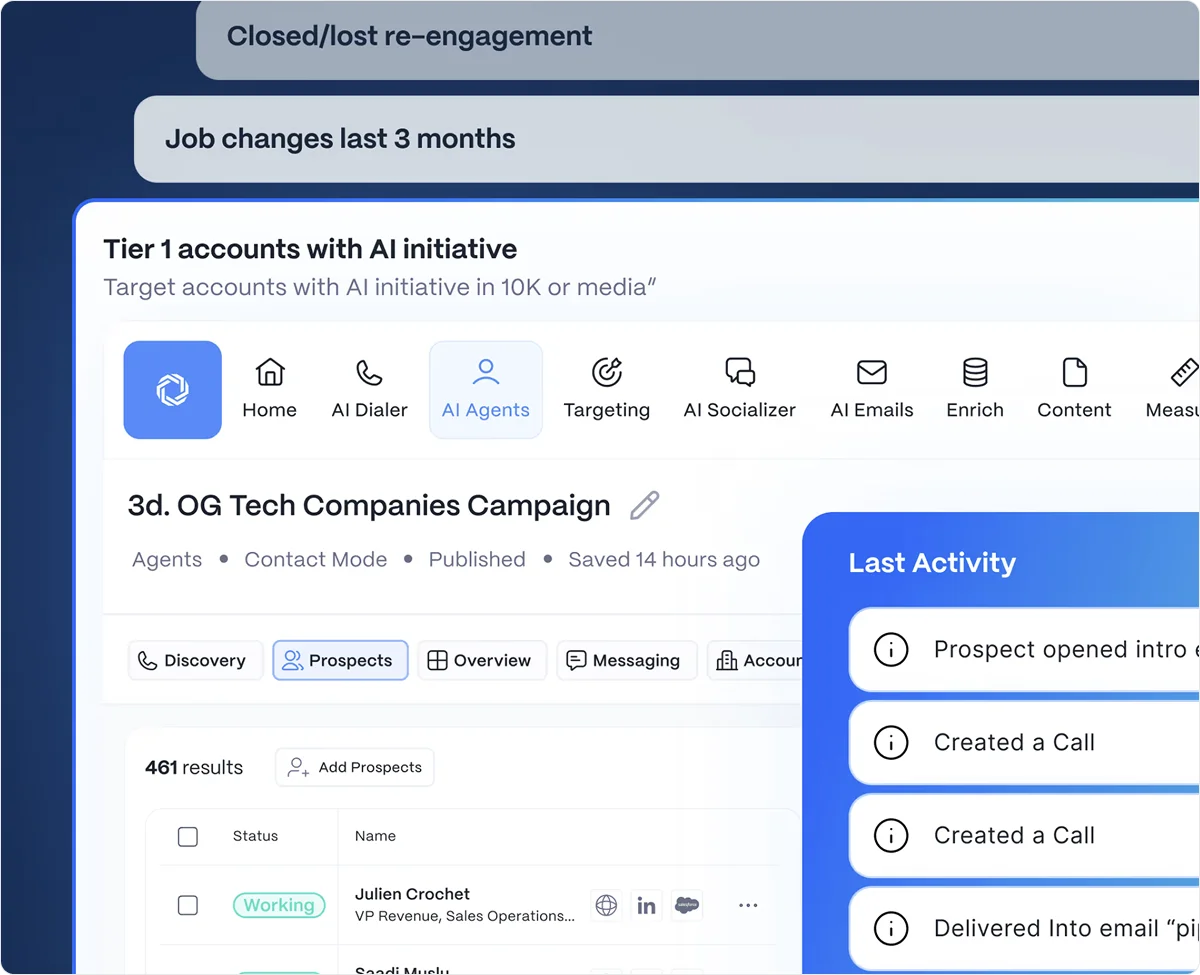
Task: Click the Saved 14 hours ago text
Action: [x=664, y=560]
